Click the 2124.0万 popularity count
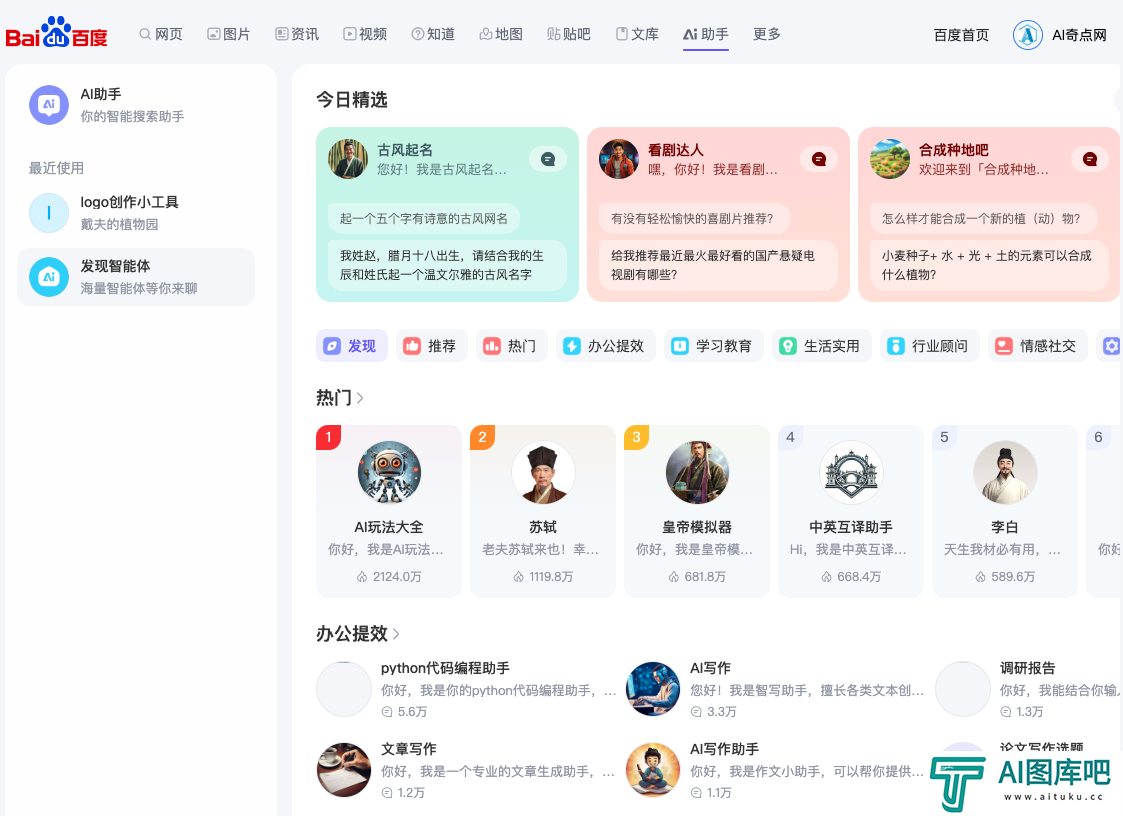The width and height of the screenshot is (1123, 816). click(x=390, y=577)
